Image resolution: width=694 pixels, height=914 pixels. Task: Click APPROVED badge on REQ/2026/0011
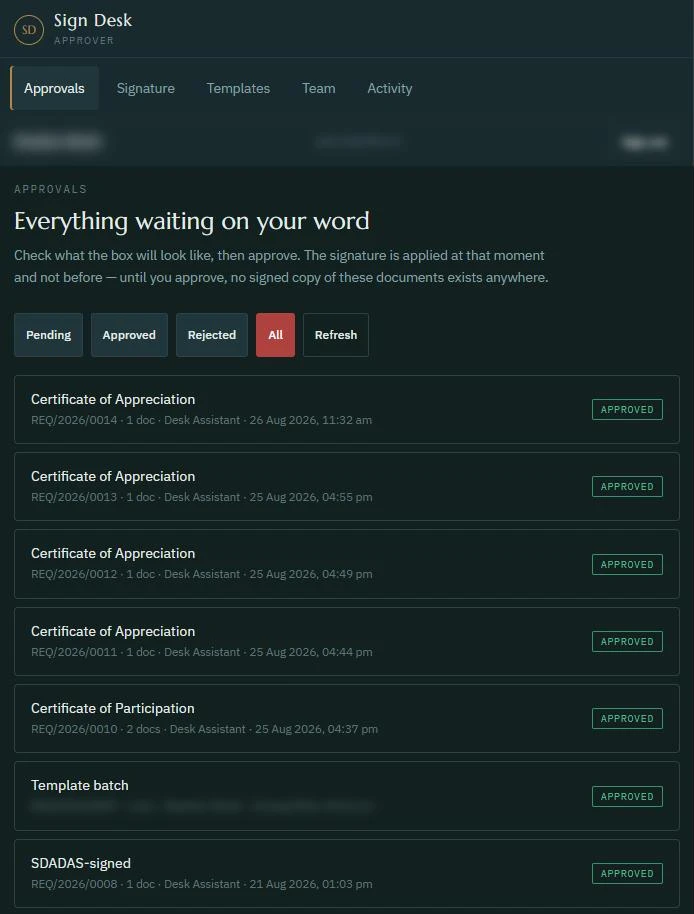point(628,641)
